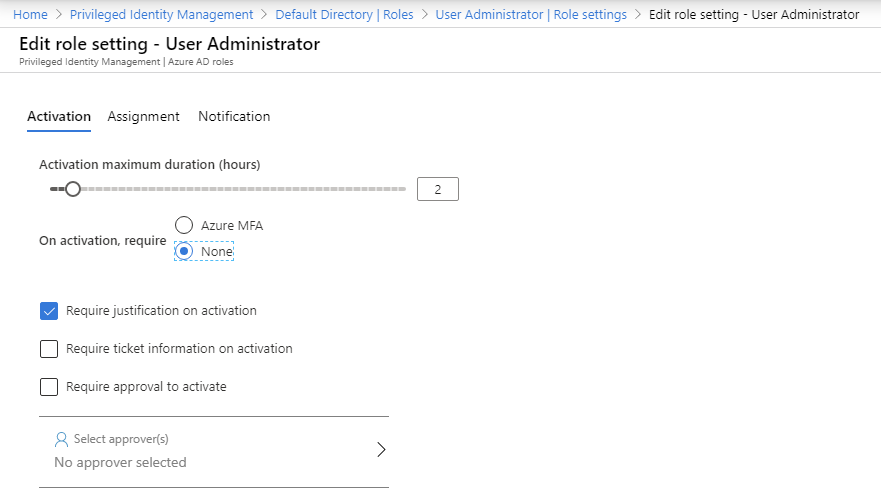Click breadcrumb chevron after User Administrator | Role settings
Viewport: 881px width, 503px height.
(638, 15)
